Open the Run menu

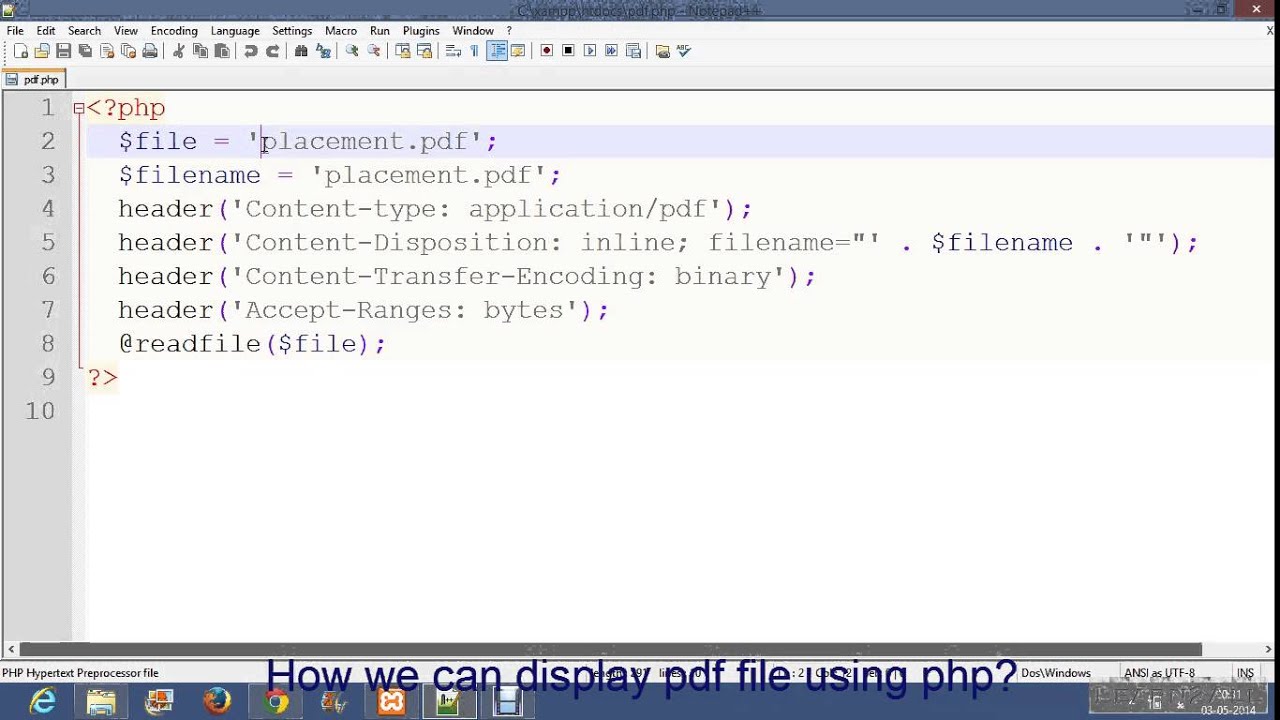(379, 31)
